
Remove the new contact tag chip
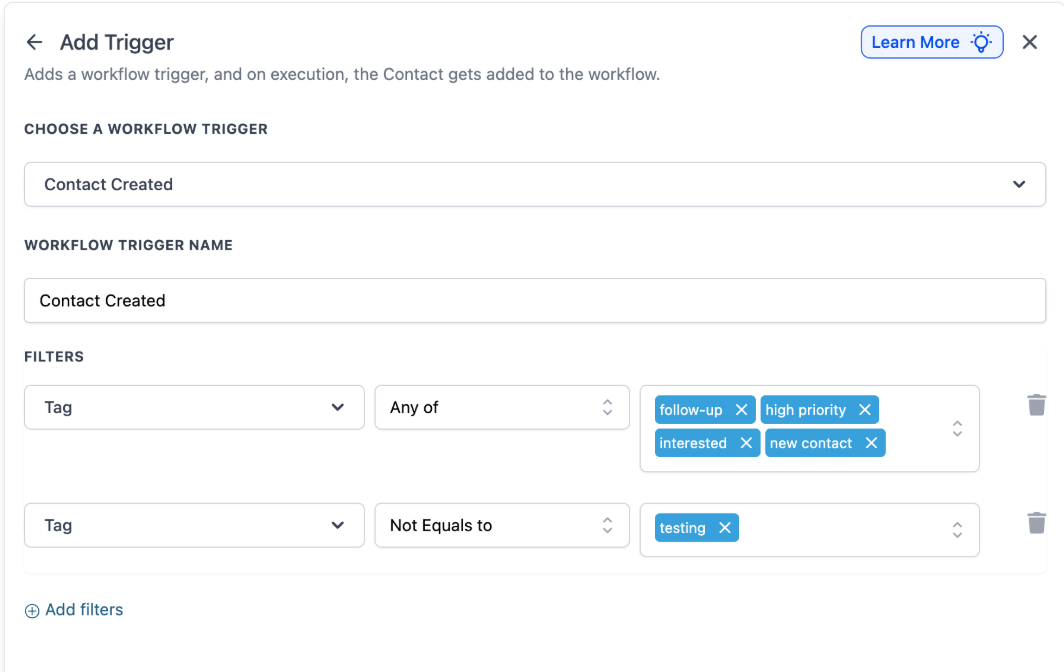point(871,443)
